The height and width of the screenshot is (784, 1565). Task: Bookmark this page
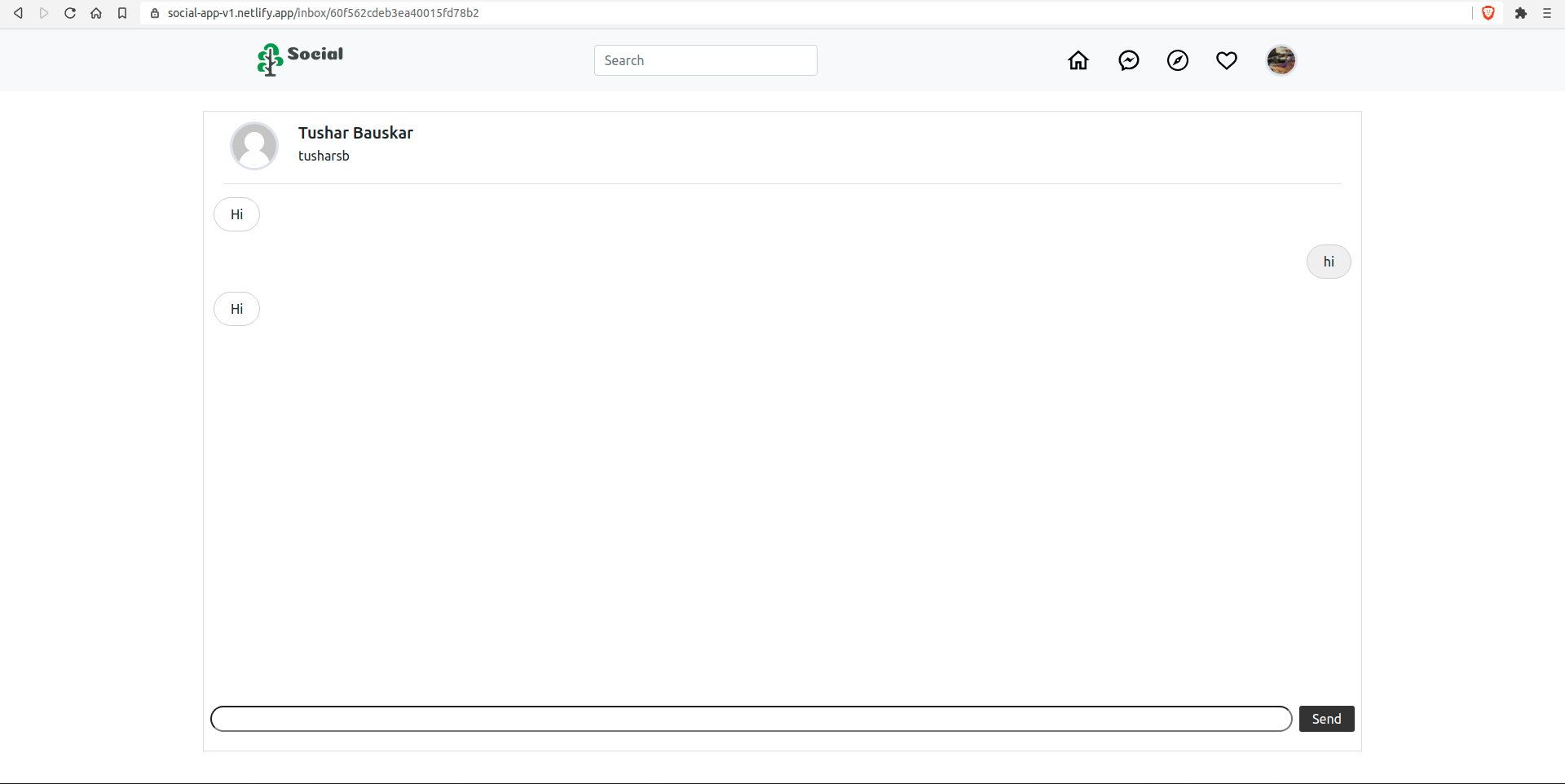pos(122,13)
